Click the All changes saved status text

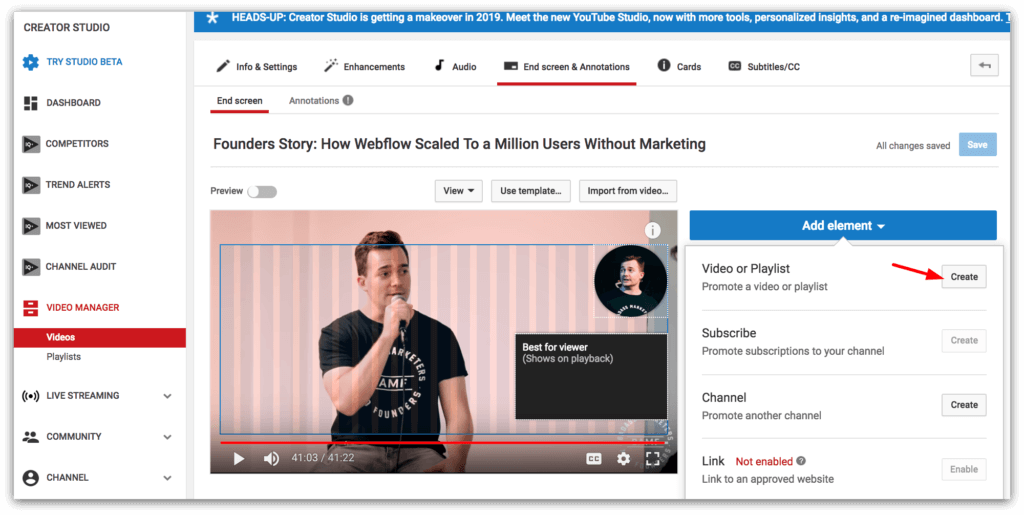tap(912, 146)
